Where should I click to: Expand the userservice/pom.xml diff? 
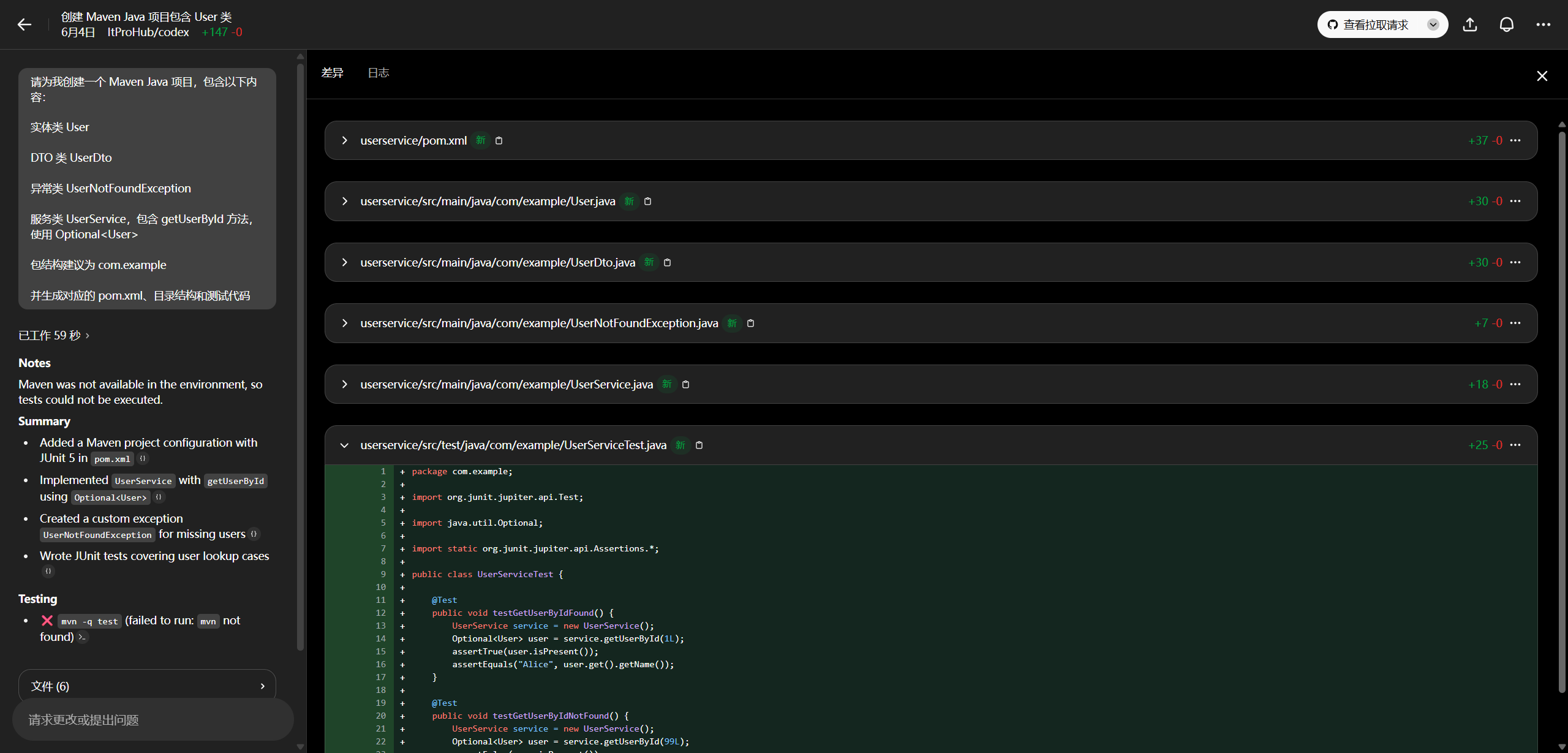pos(344,140)
